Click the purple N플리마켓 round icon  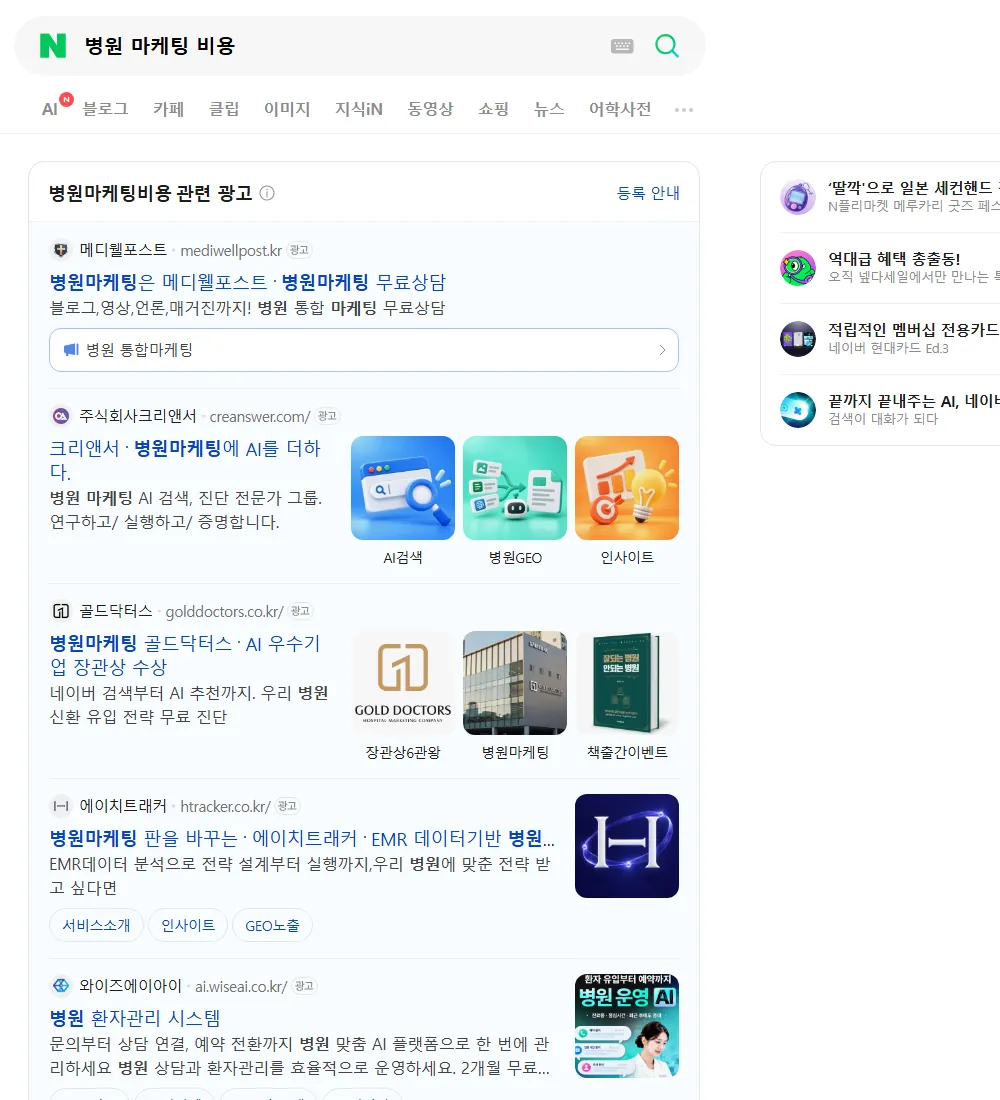pyautogui.click(x=798, y=197)
